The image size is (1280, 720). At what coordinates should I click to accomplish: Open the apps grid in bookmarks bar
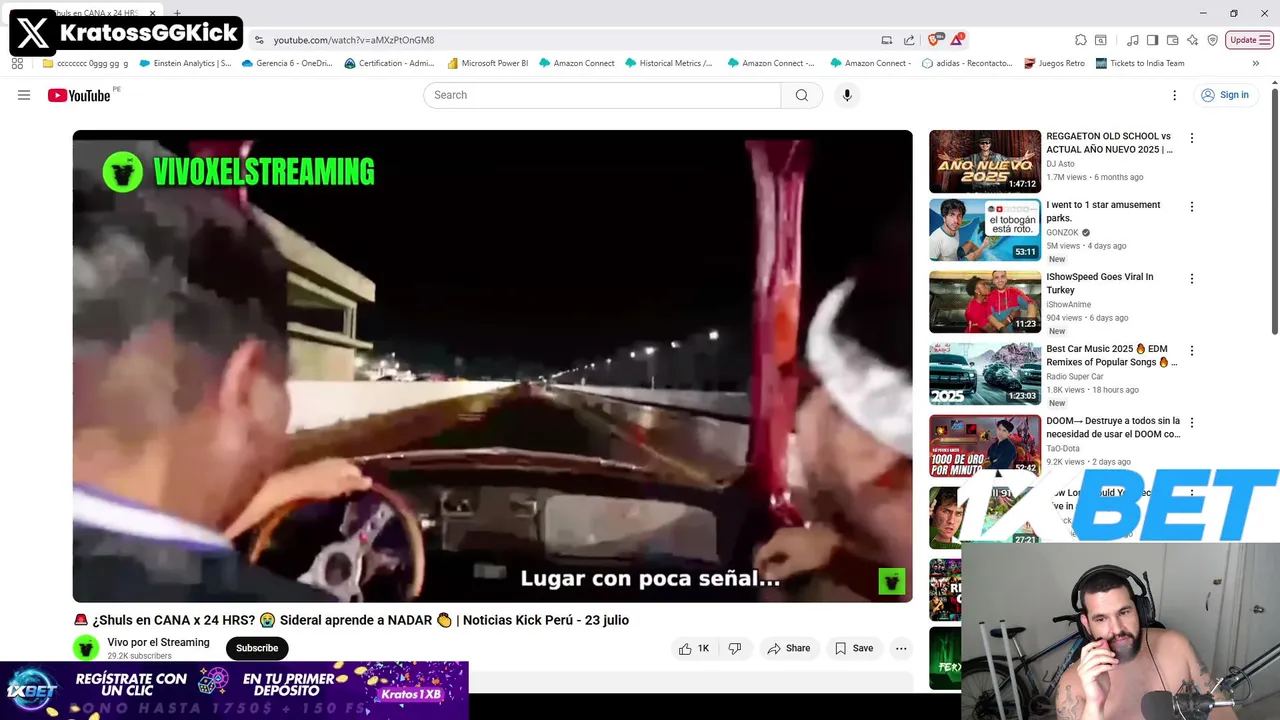(x=17, y=63)
